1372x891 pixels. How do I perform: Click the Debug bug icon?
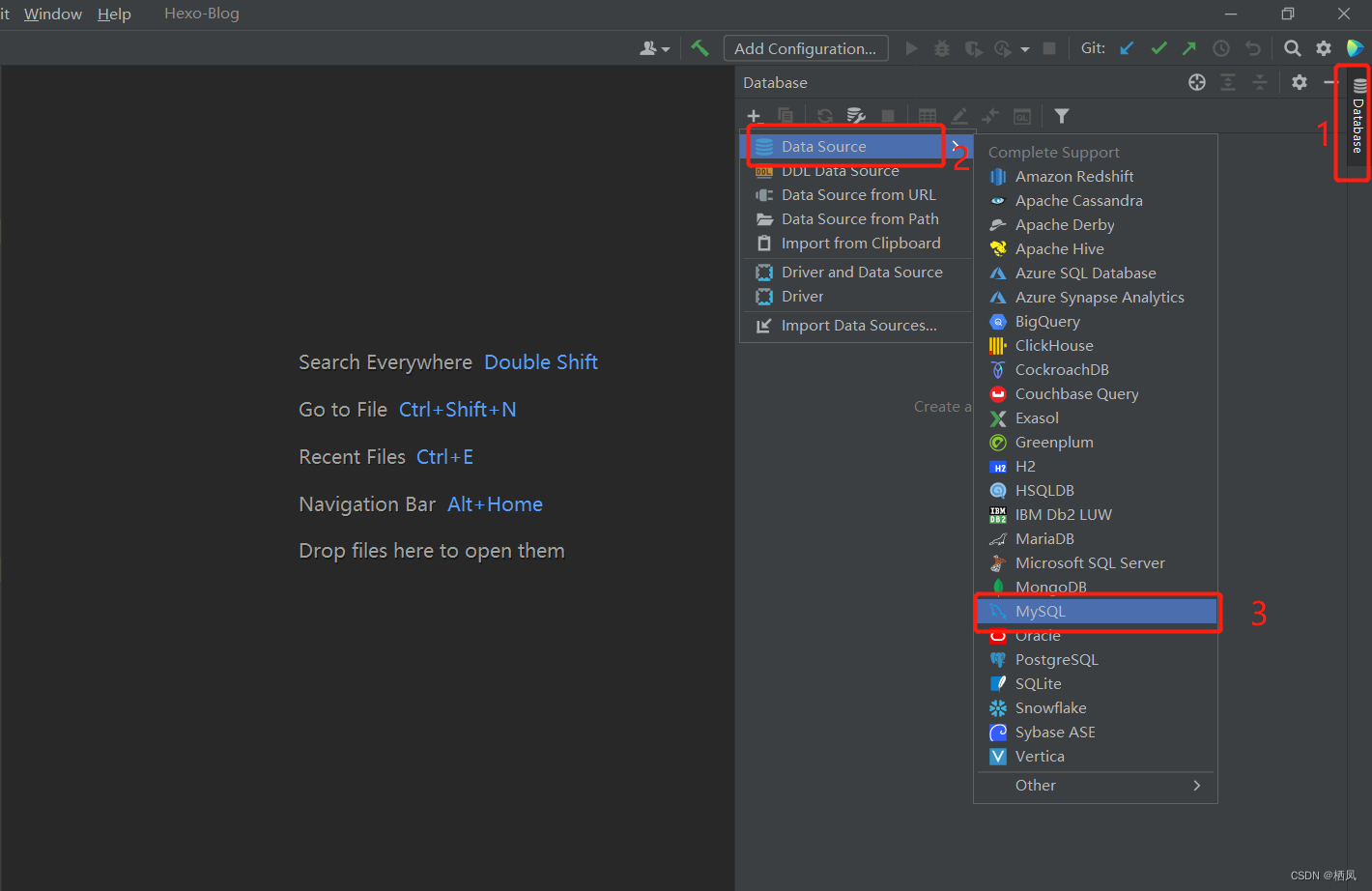942,48
